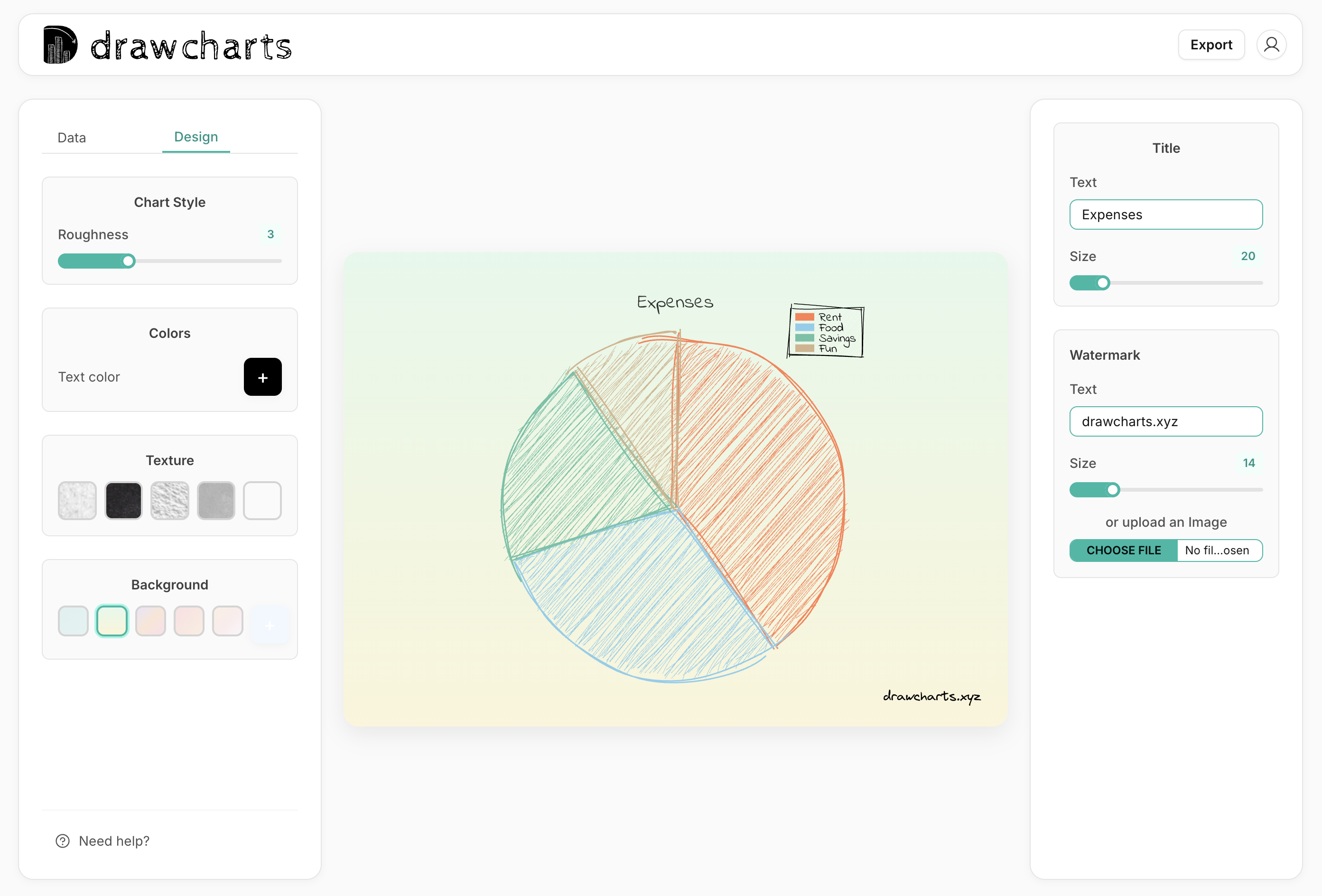Open the user account profile icon
This screenshot has width=1322, height=896.
tap(1272, 45)
